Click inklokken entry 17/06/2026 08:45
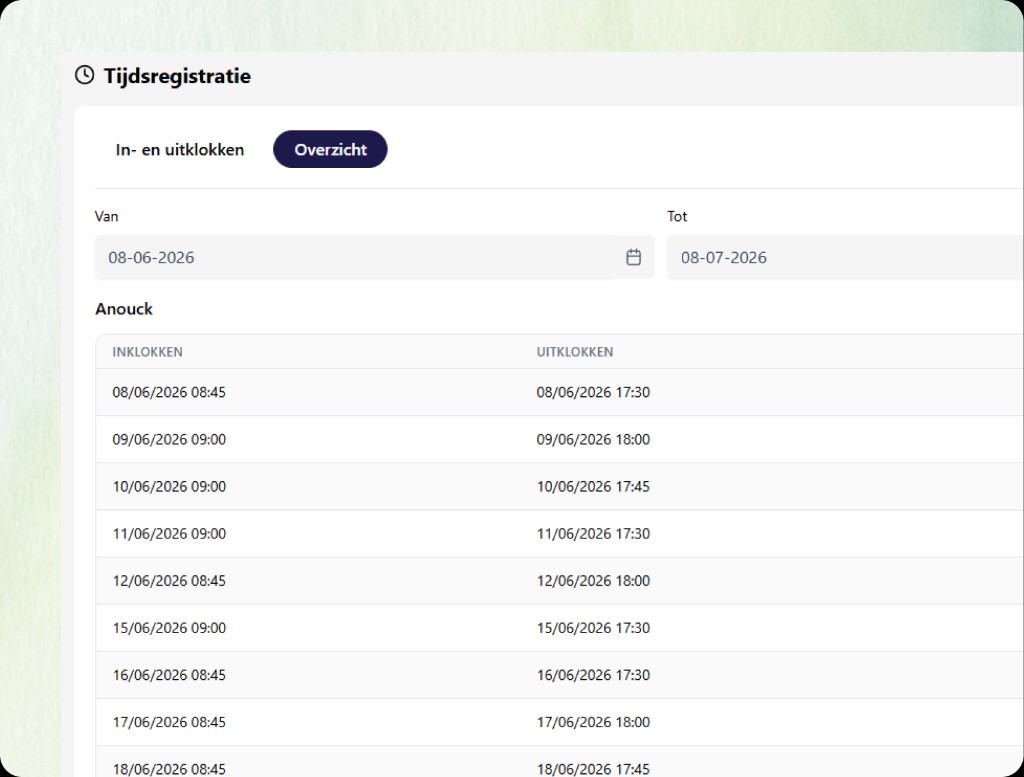 (x=169, y=722)
